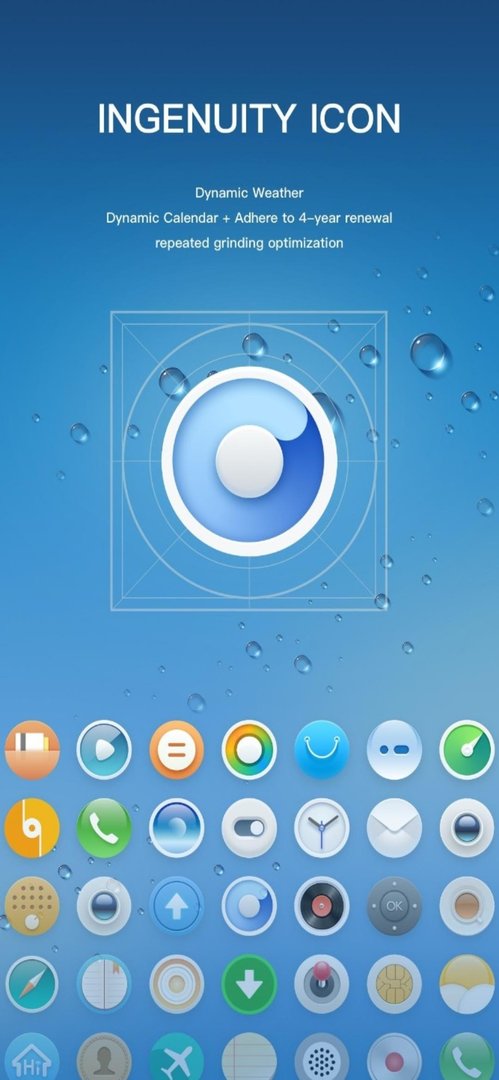Tap the joystick game icon
The width and height of the screenshot is (499, 1080).
pos(322,984)
